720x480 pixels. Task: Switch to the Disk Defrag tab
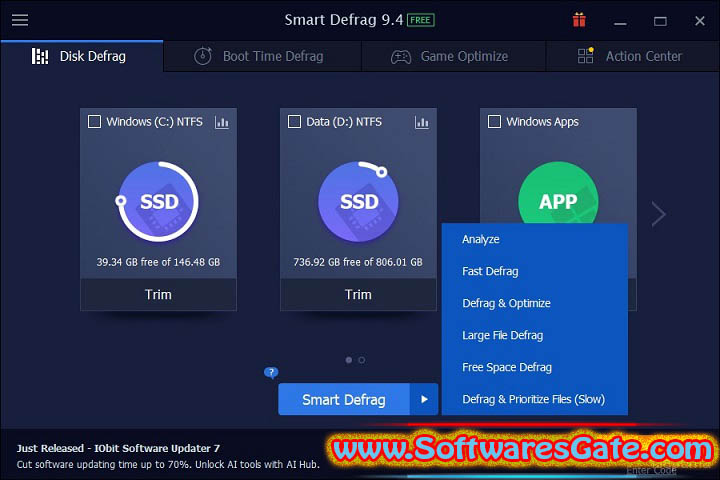coord(82,56)
